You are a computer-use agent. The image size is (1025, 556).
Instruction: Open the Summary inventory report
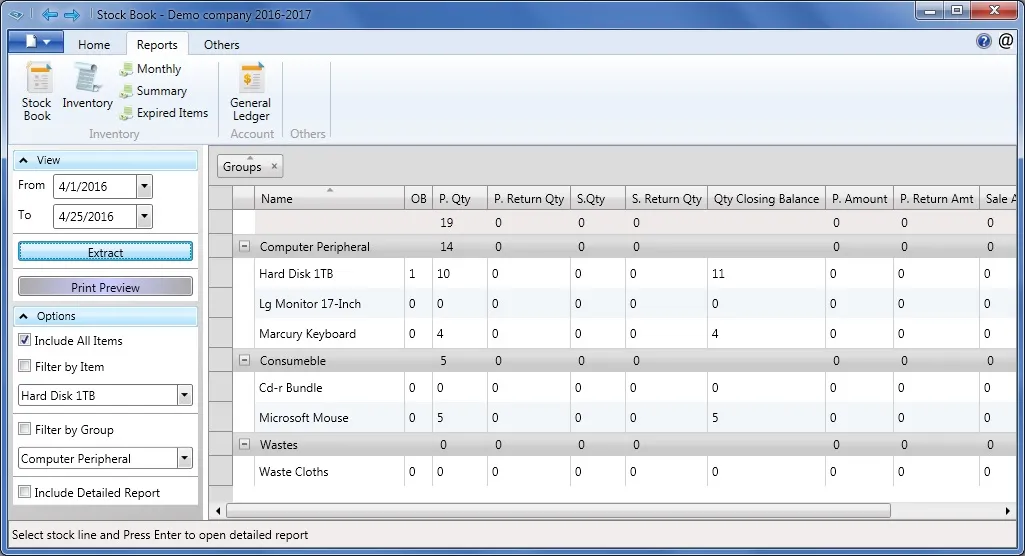point(154,91)
